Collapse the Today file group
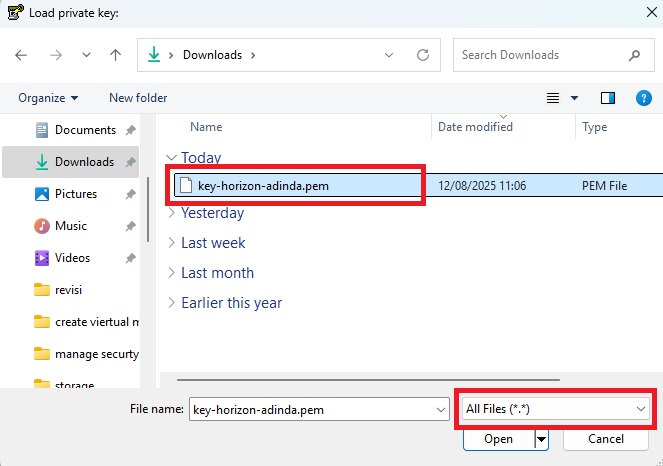This screenshot has height=466, width=663. [x=171, y=158]
